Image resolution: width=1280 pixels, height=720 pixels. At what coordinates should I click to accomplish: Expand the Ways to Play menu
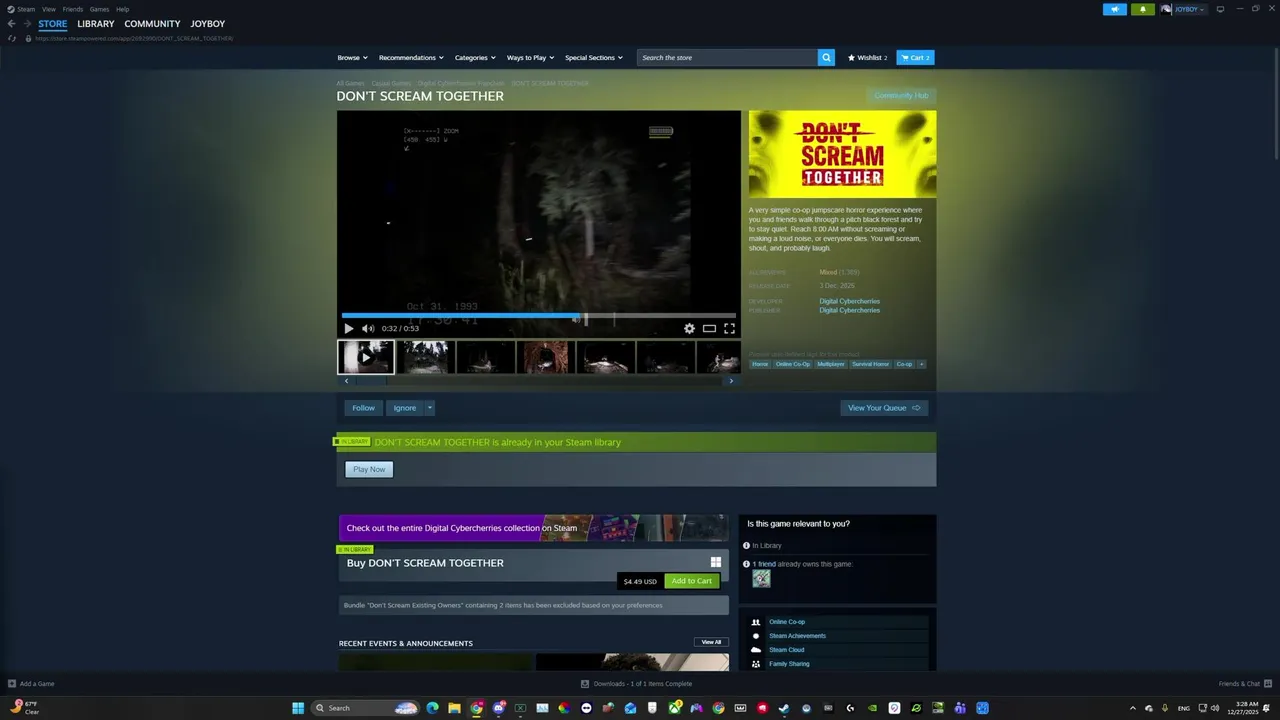point(530,58)
